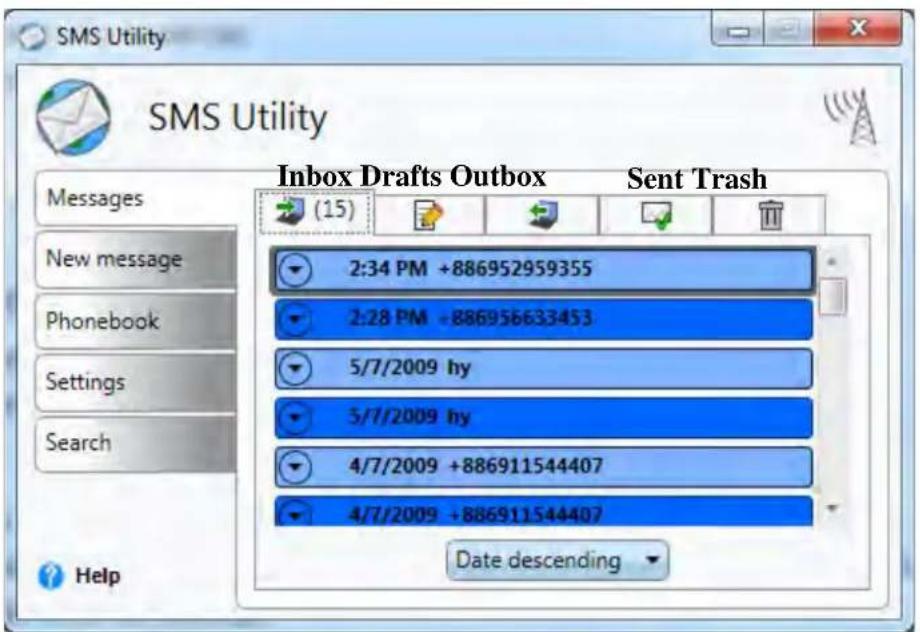Image resolution: width=920 pixels, height=632 pixels.
Task: Open the Search section
Action: coord(136,443)
